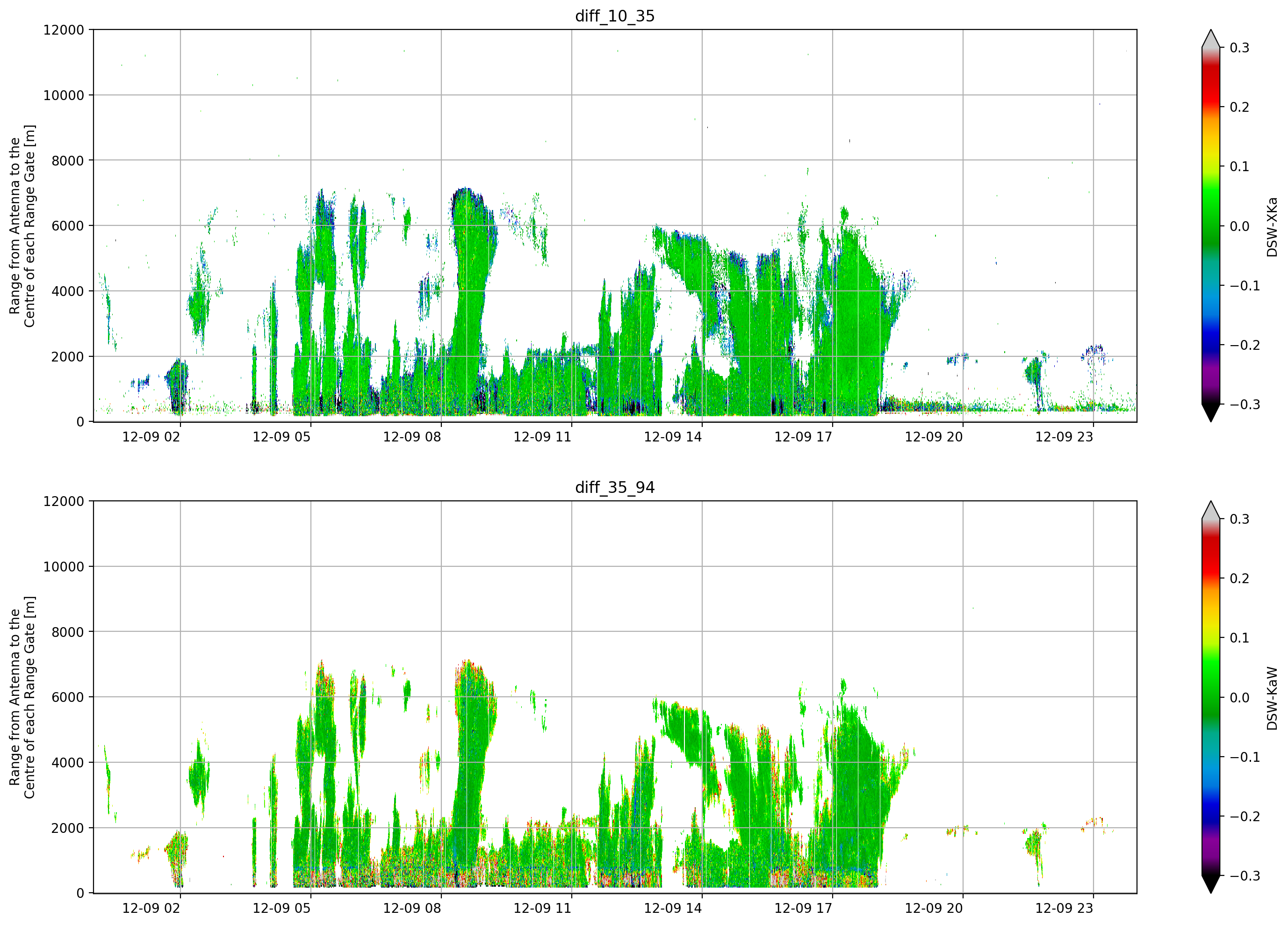Click the −0.3 tick on DSW-KaW colorbar
Viewport: 1288px width, 925px height.
click(x=1245, y=876)
